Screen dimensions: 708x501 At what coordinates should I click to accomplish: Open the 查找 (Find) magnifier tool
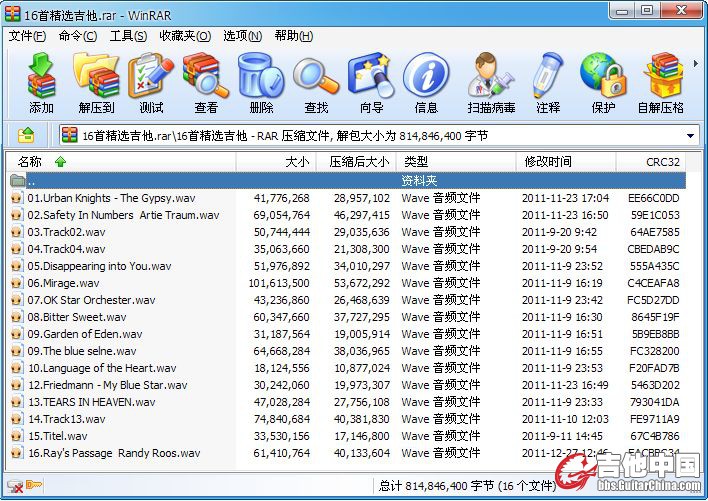[316, 83]
